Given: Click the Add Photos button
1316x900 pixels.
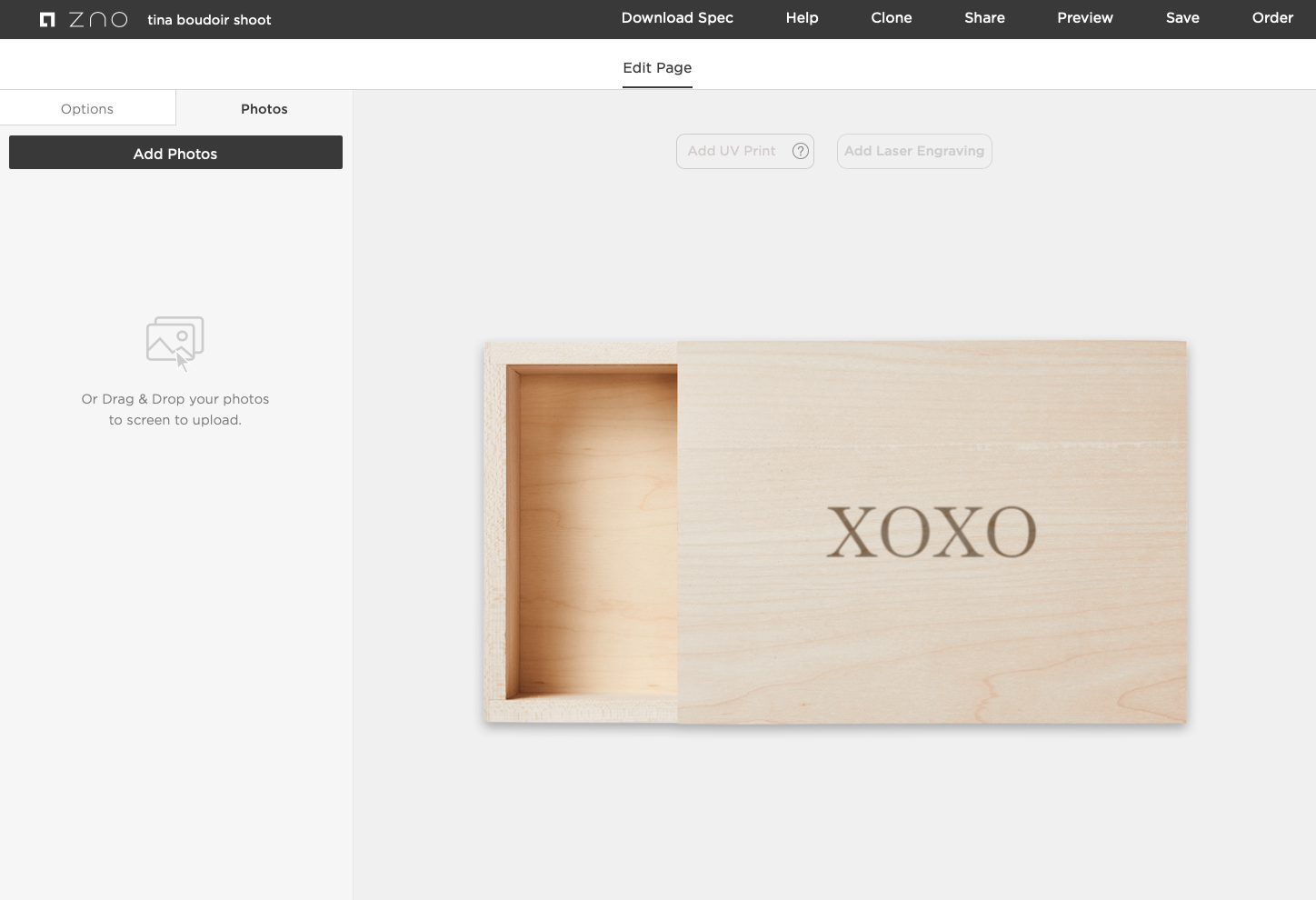Looking at the screenshot, I should pos(175,153).
